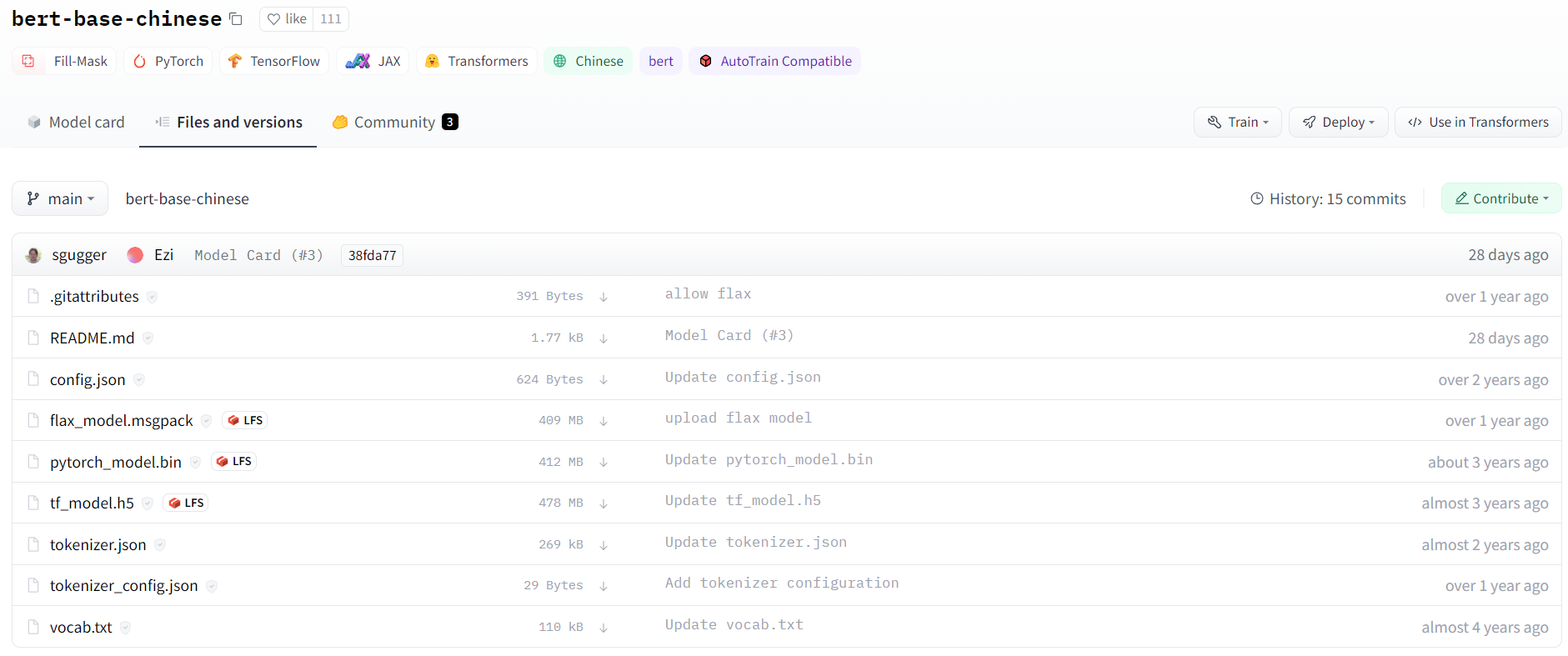Like the model with the heart button
This screenshot has height=656, width=1568.
tap(287, 19)
